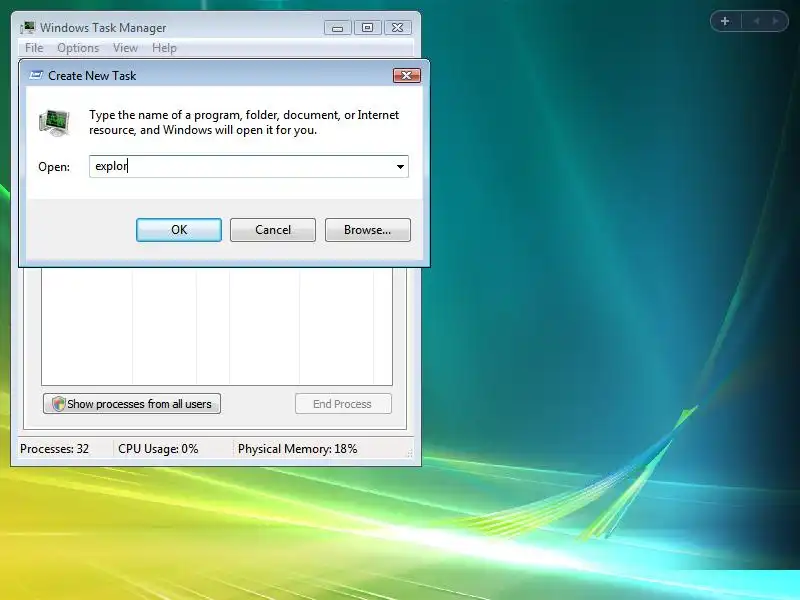The image size is (800, 600).
Task: Click the sidebar next arrow
Action: point(776,21)
